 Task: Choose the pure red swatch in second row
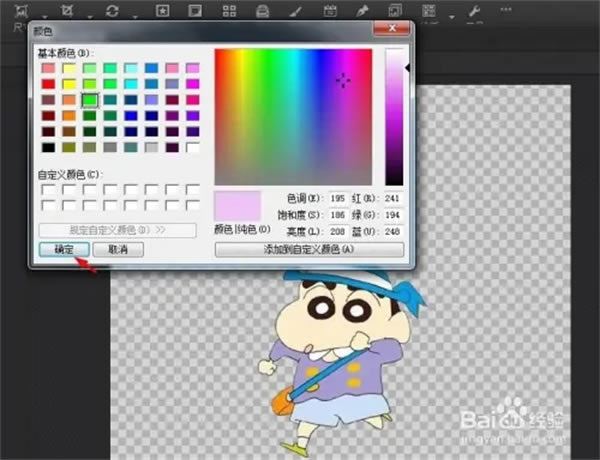pyautogui.click(x=48, y=84)
